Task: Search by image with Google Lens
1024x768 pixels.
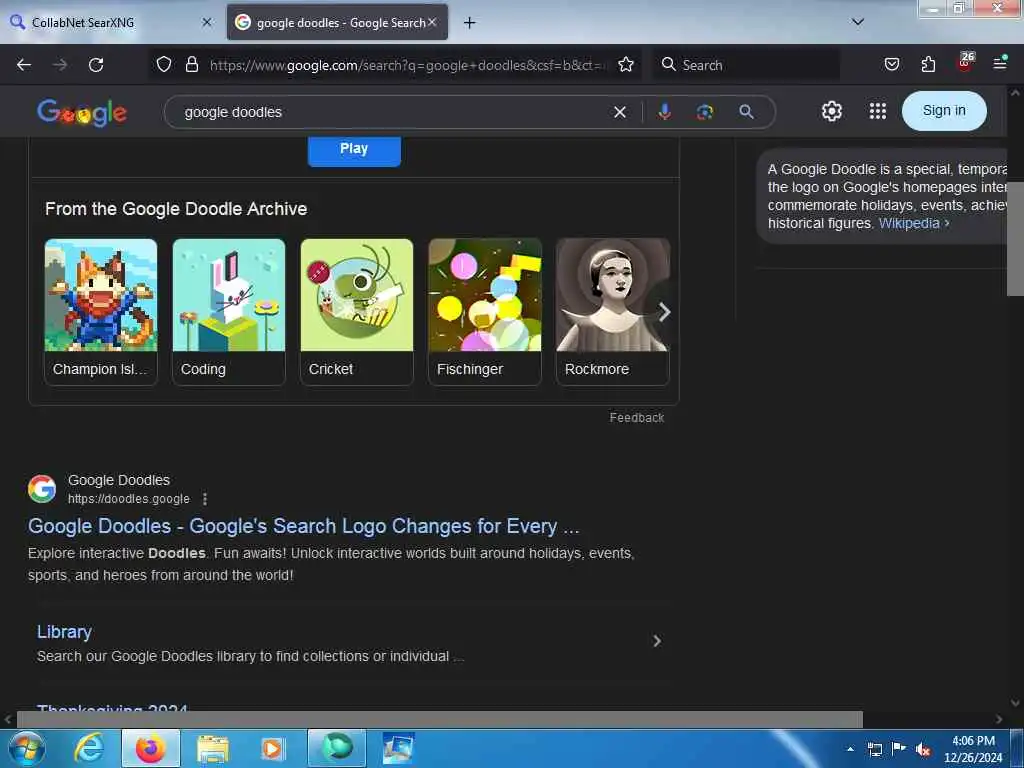Action: [705, 112]
